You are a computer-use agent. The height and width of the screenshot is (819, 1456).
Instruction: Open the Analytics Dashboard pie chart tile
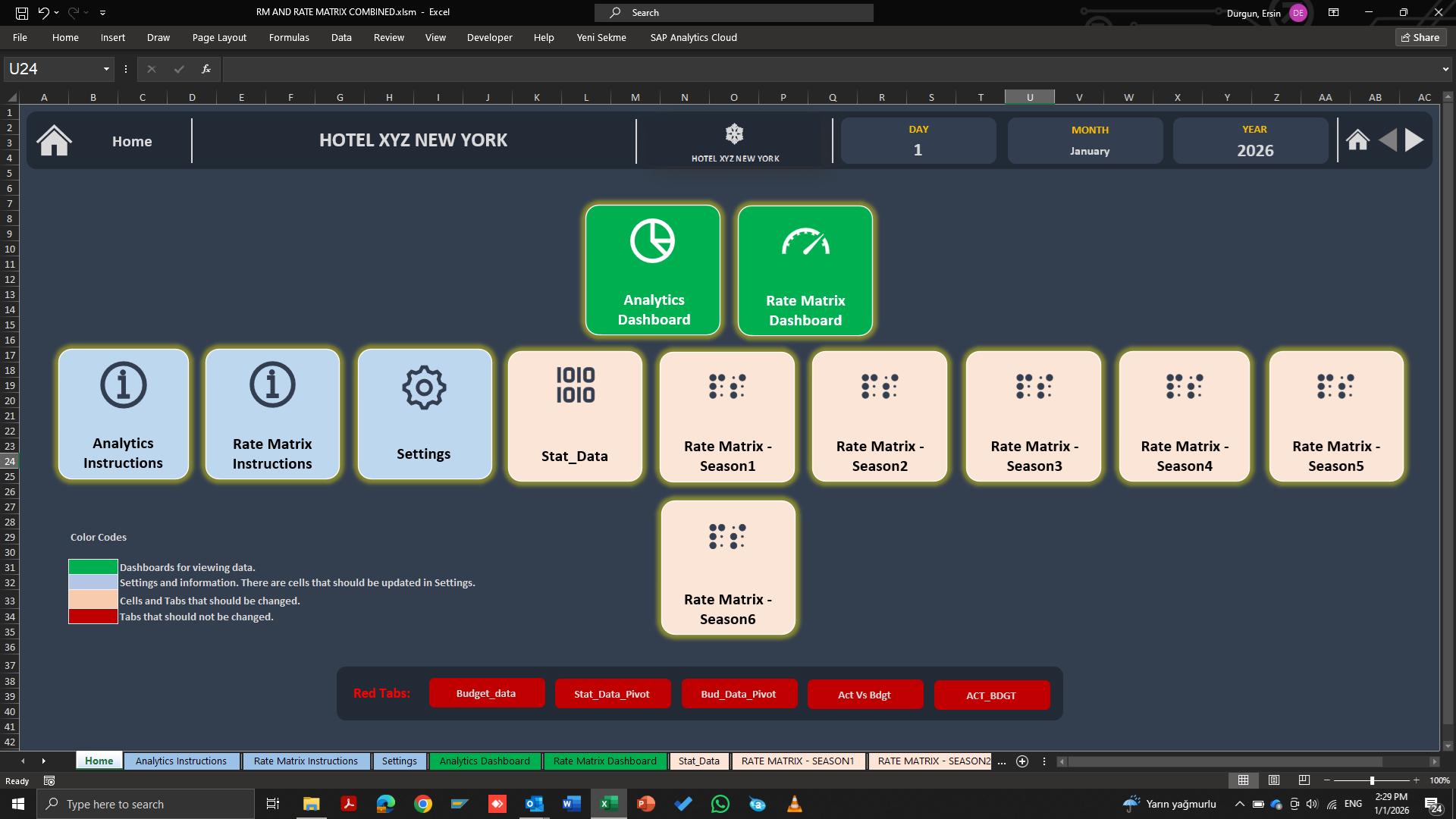653,270
